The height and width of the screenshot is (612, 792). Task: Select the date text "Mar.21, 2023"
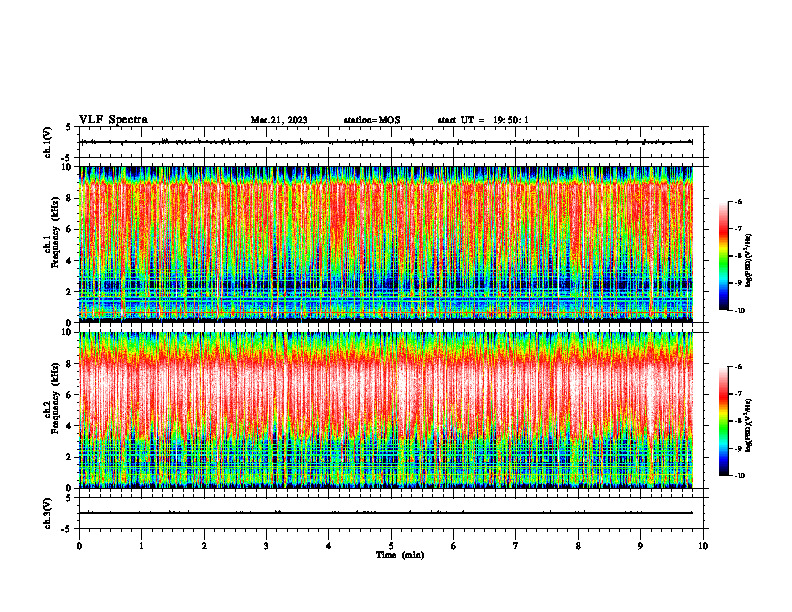279,120
